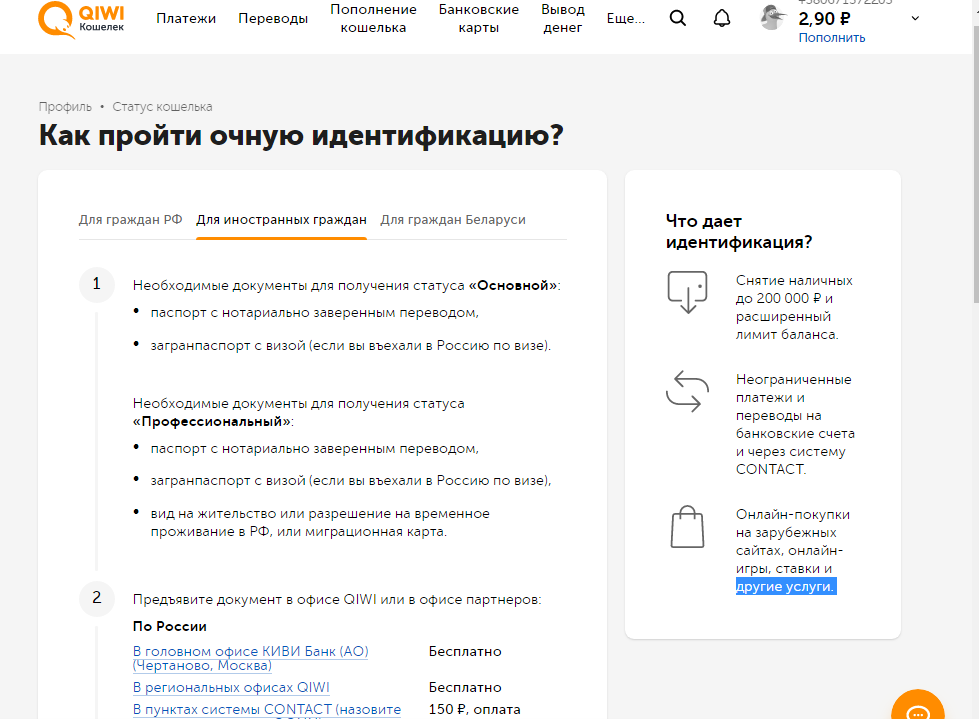Click the shopping bag icon
The height and width of the screenshot is (719, 979).
[687, 527]
